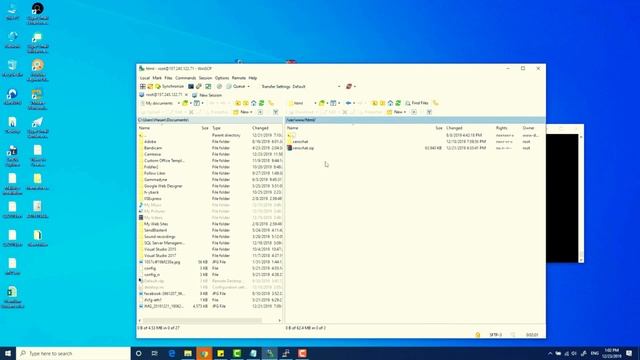Open the Options menu
The height and width of the screenshot is (360, 640).
point(222,78)
